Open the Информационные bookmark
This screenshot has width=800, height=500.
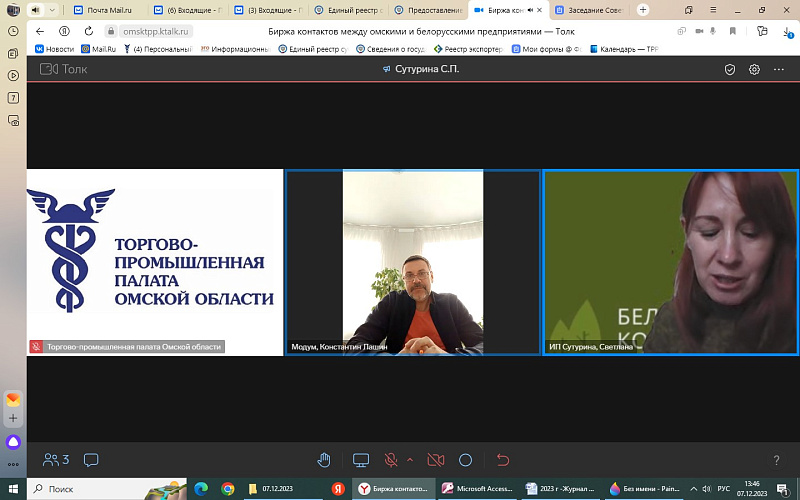pyautogui.click(x=235, y=49)
